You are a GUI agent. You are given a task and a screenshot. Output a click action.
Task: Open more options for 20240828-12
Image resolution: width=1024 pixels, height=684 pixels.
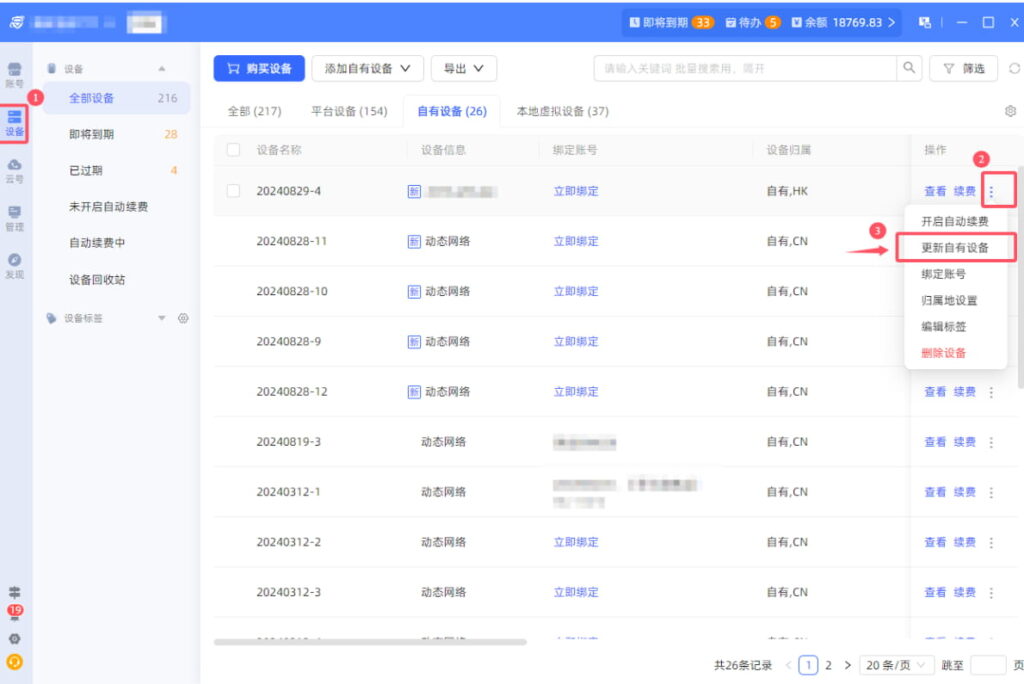pyautogui.click(x=991, y=392)
